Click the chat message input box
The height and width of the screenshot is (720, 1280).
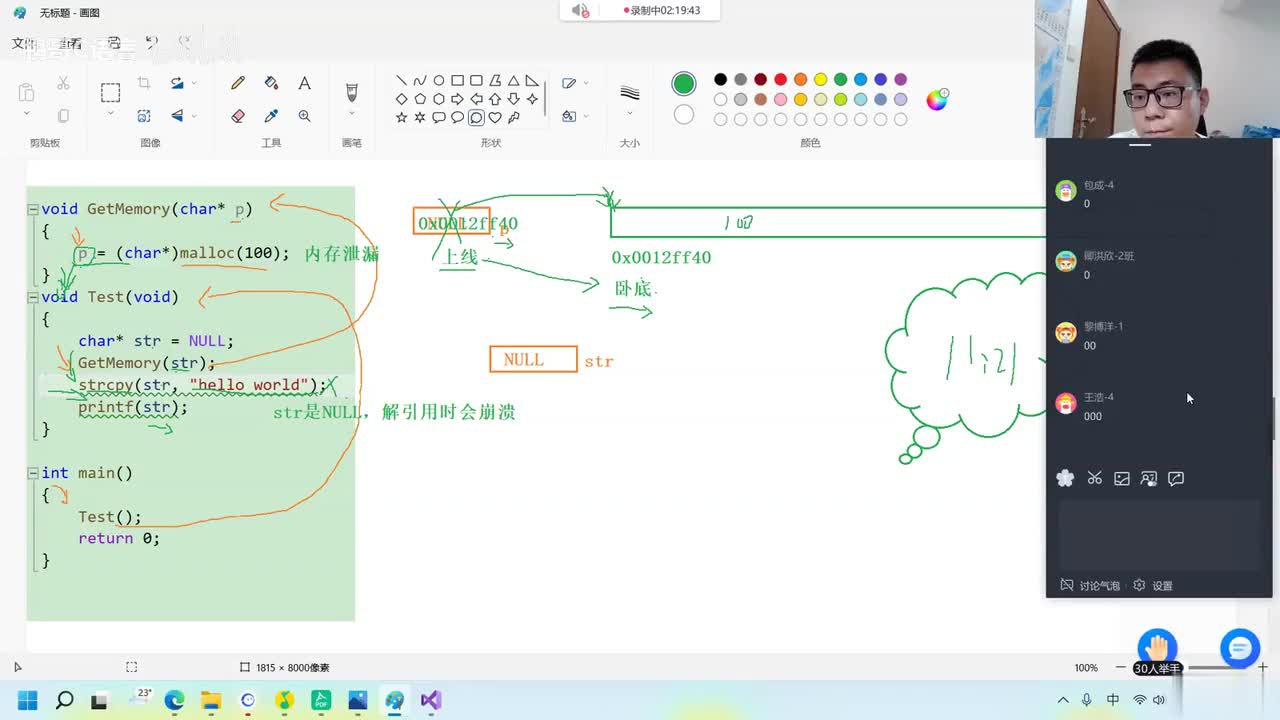coord(1159,535)
